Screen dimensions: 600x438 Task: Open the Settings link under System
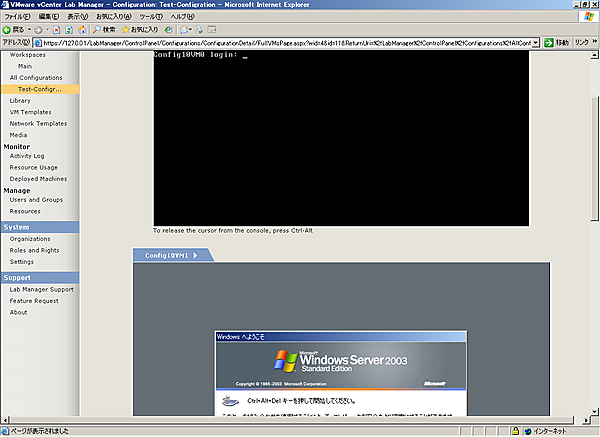22,262
